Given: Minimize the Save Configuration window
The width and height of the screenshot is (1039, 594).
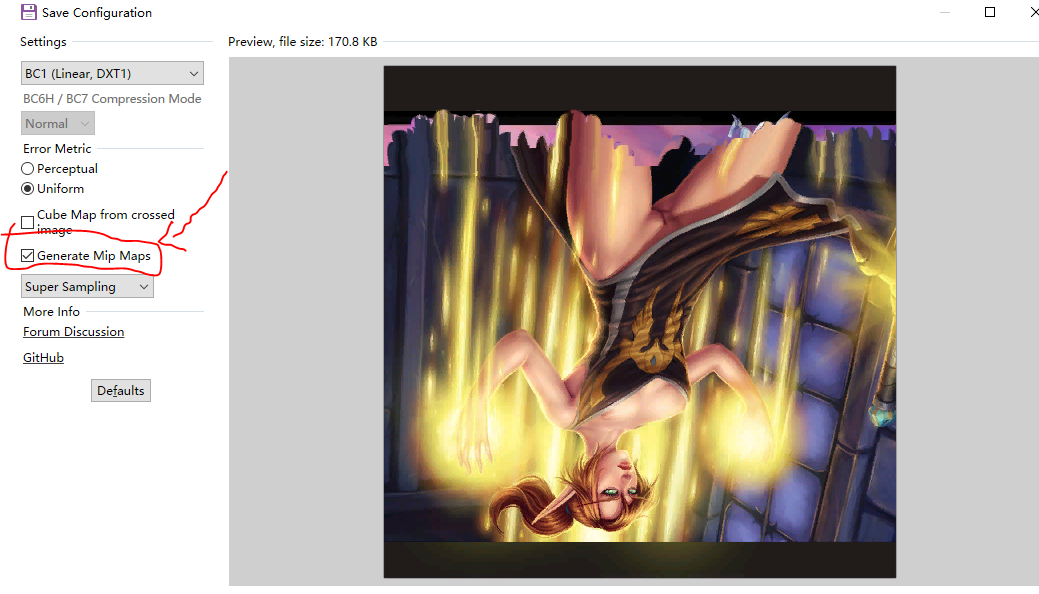Looking at the screenshot, I should [x=945, y=12].
